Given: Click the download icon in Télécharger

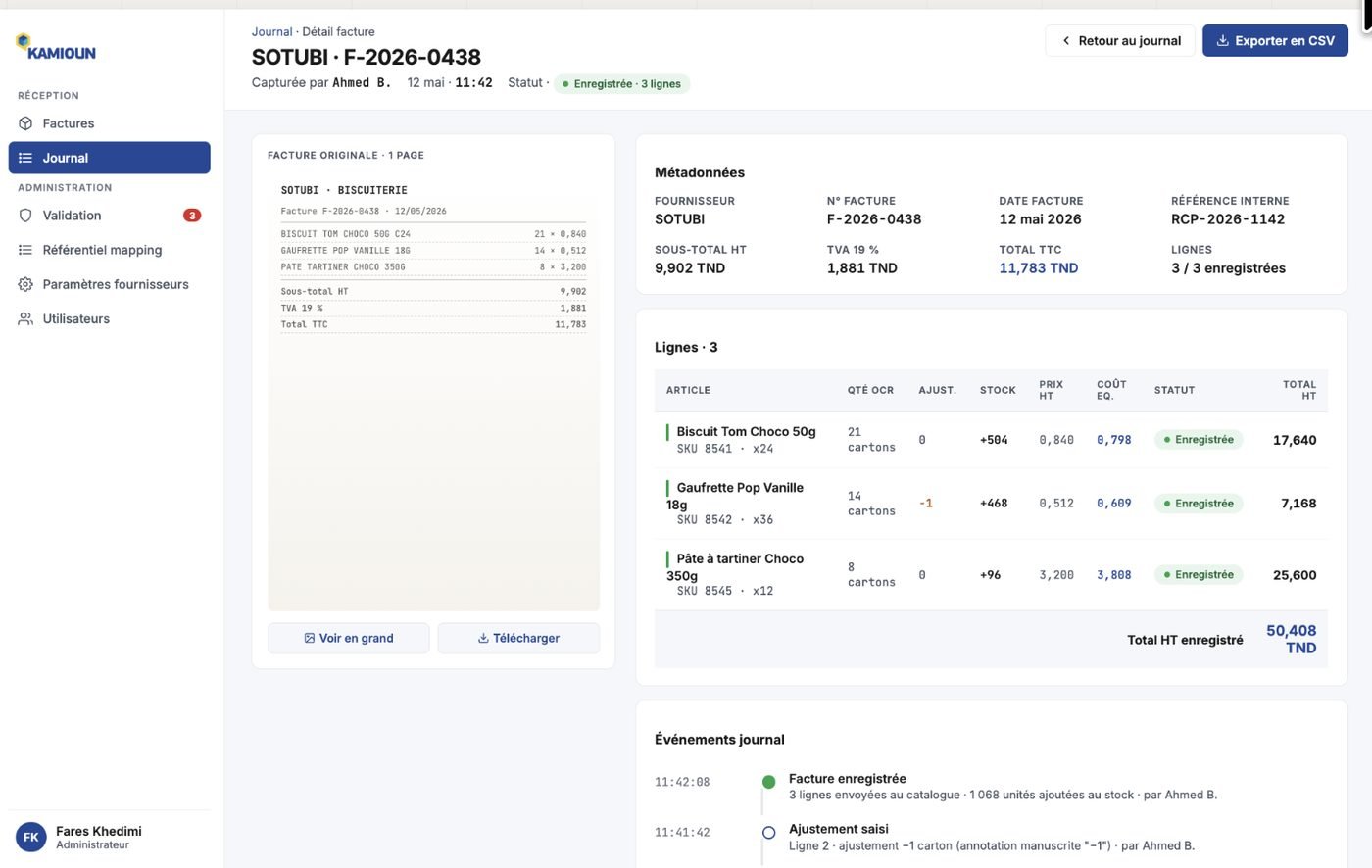Looking at the screenshot, I should point(483,638).
